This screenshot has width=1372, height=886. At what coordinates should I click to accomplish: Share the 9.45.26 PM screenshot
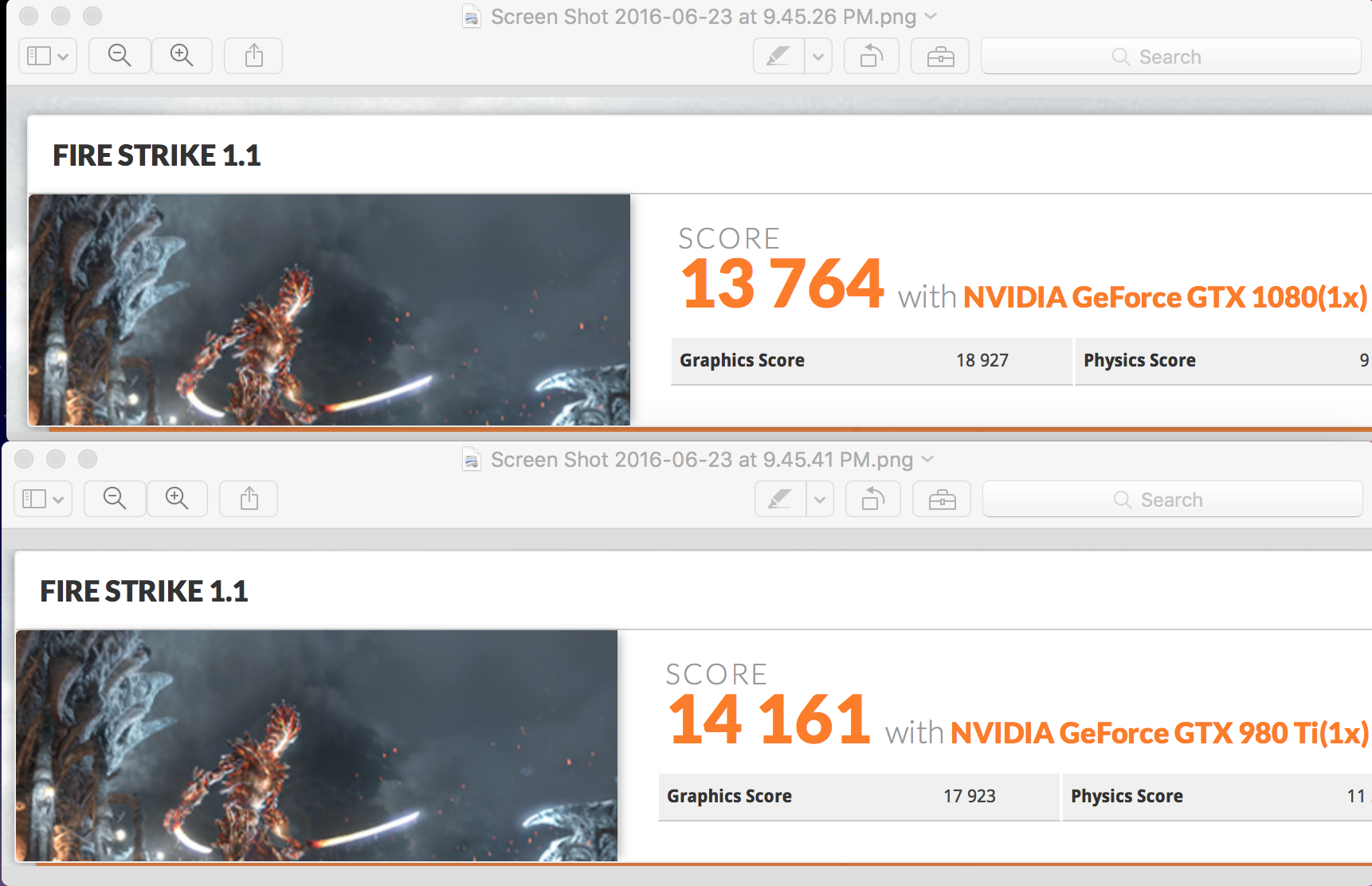pos(253,56)
